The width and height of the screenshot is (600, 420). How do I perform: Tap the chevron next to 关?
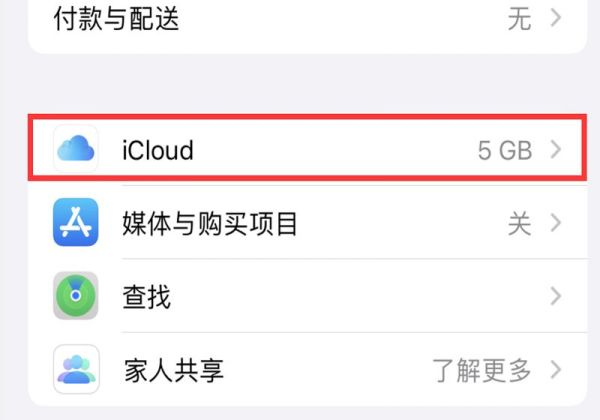(556, 223)
